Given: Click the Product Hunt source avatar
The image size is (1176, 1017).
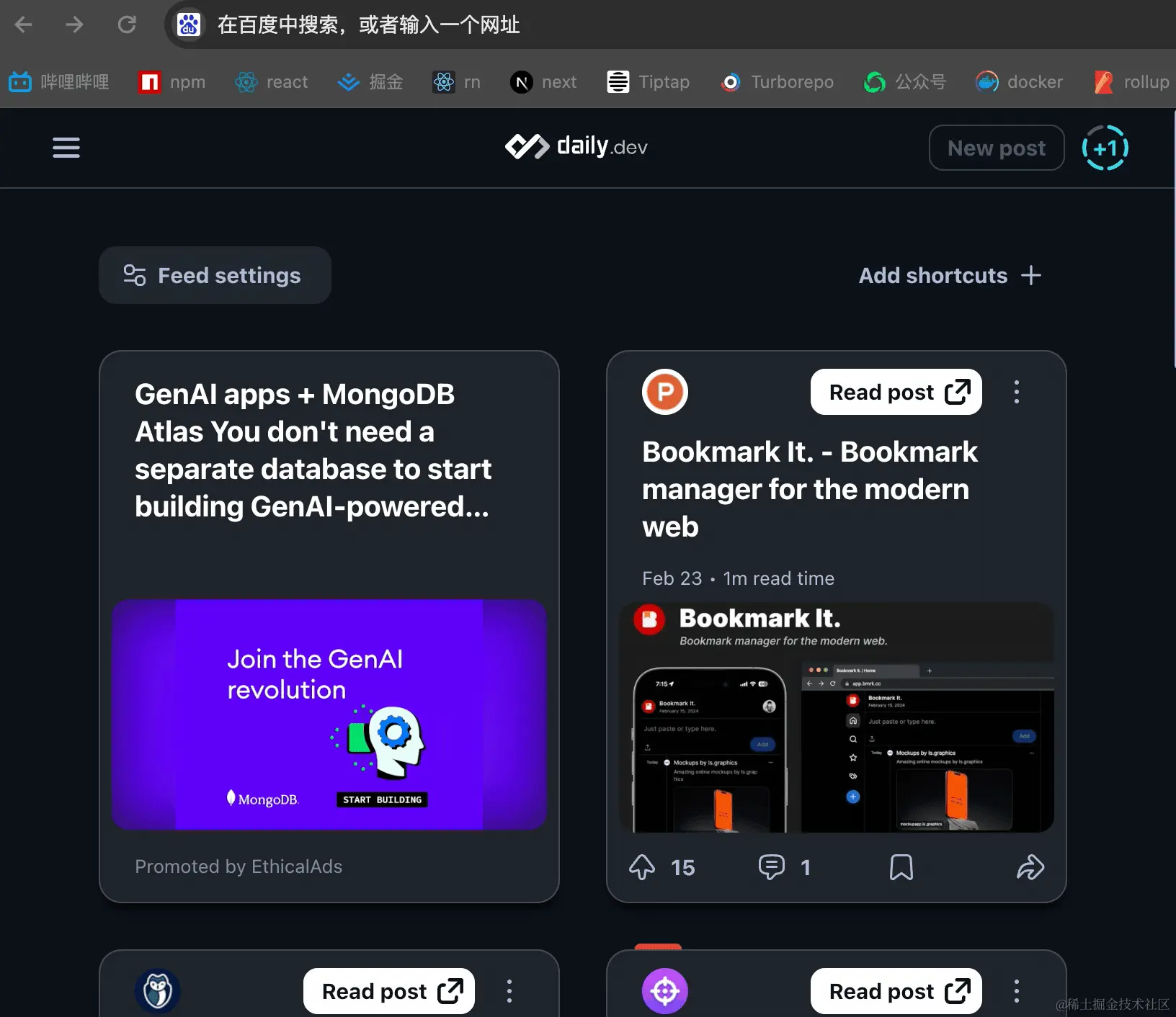Looking at the screenshot, I should 665,392.
